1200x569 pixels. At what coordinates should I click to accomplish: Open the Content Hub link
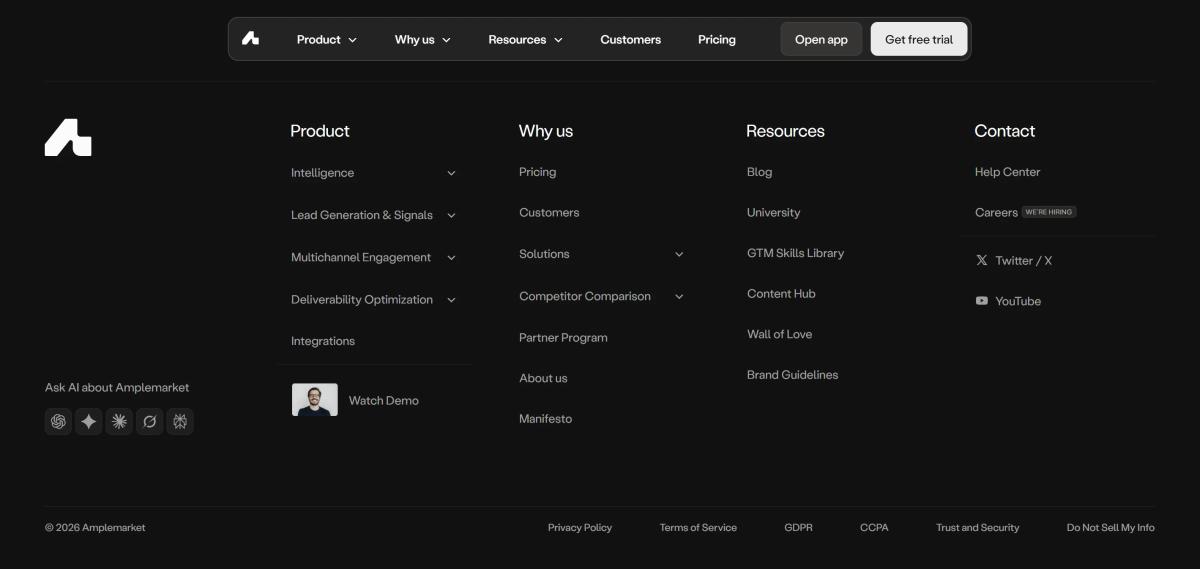781,294
